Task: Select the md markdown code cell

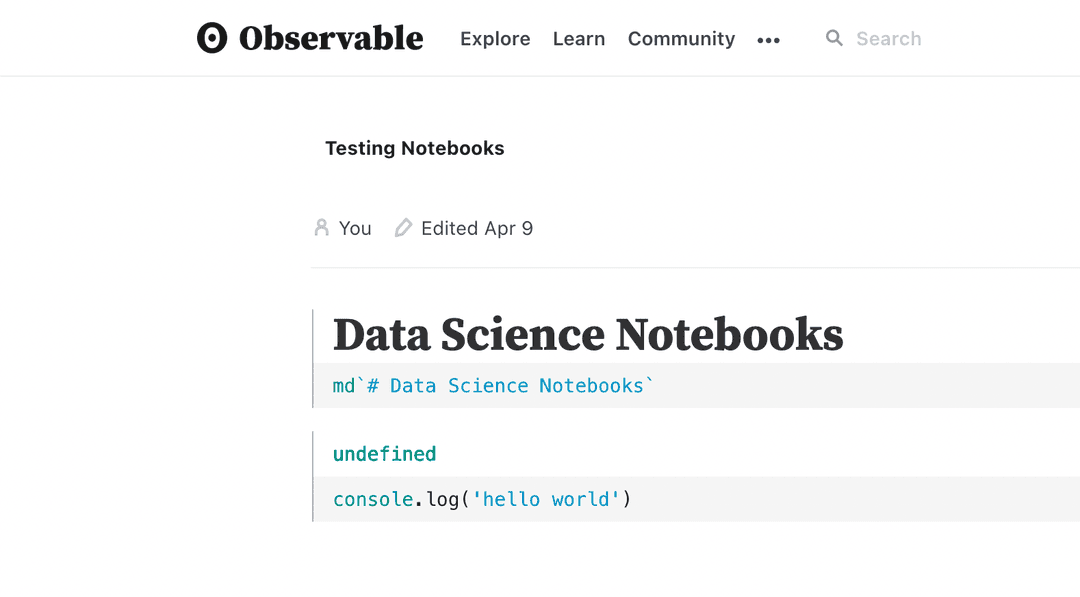Action: (492, 385)
